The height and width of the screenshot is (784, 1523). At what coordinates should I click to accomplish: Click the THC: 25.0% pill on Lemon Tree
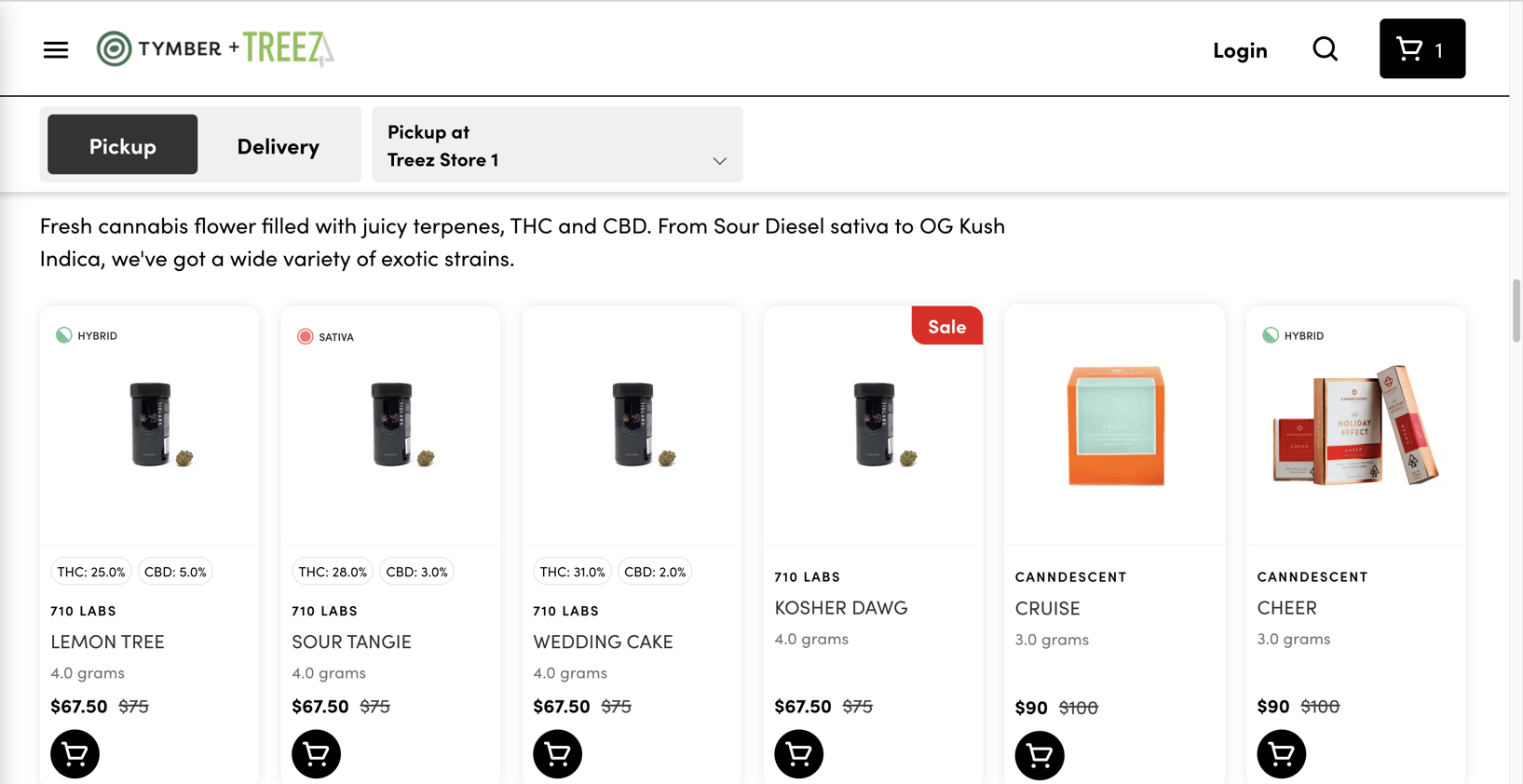(90, 571)
